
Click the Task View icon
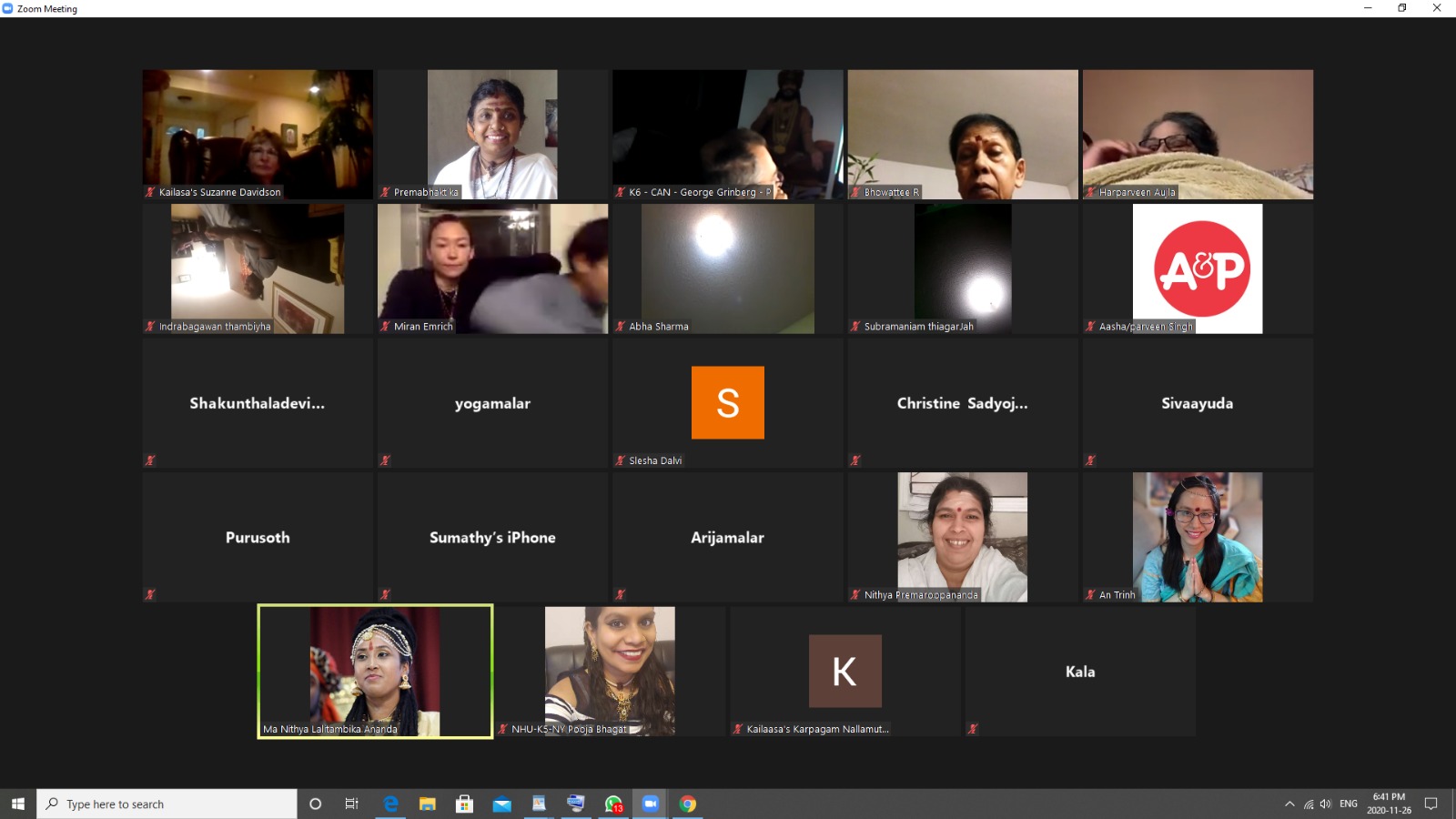point(351,804)
